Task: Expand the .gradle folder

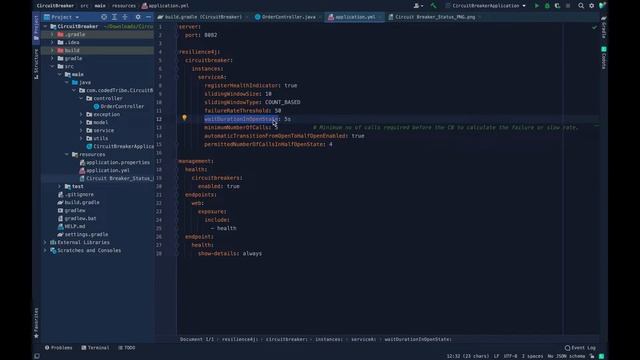Action: click(52, 34)
